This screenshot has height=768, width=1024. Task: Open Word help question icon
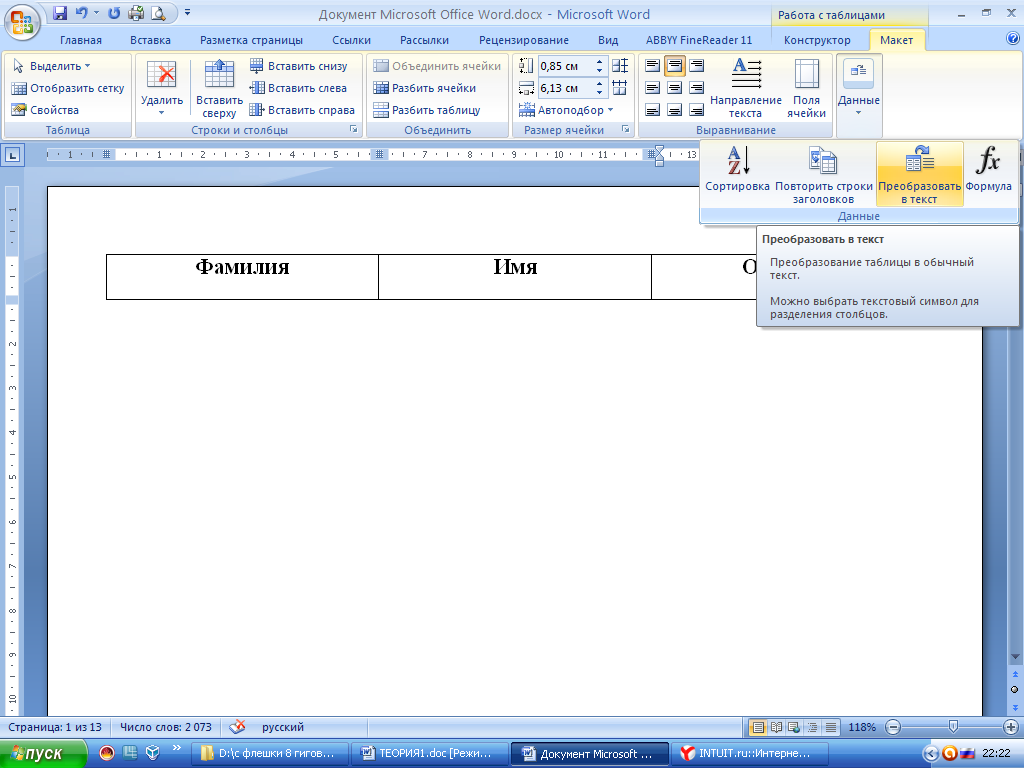pos(1013,39)
